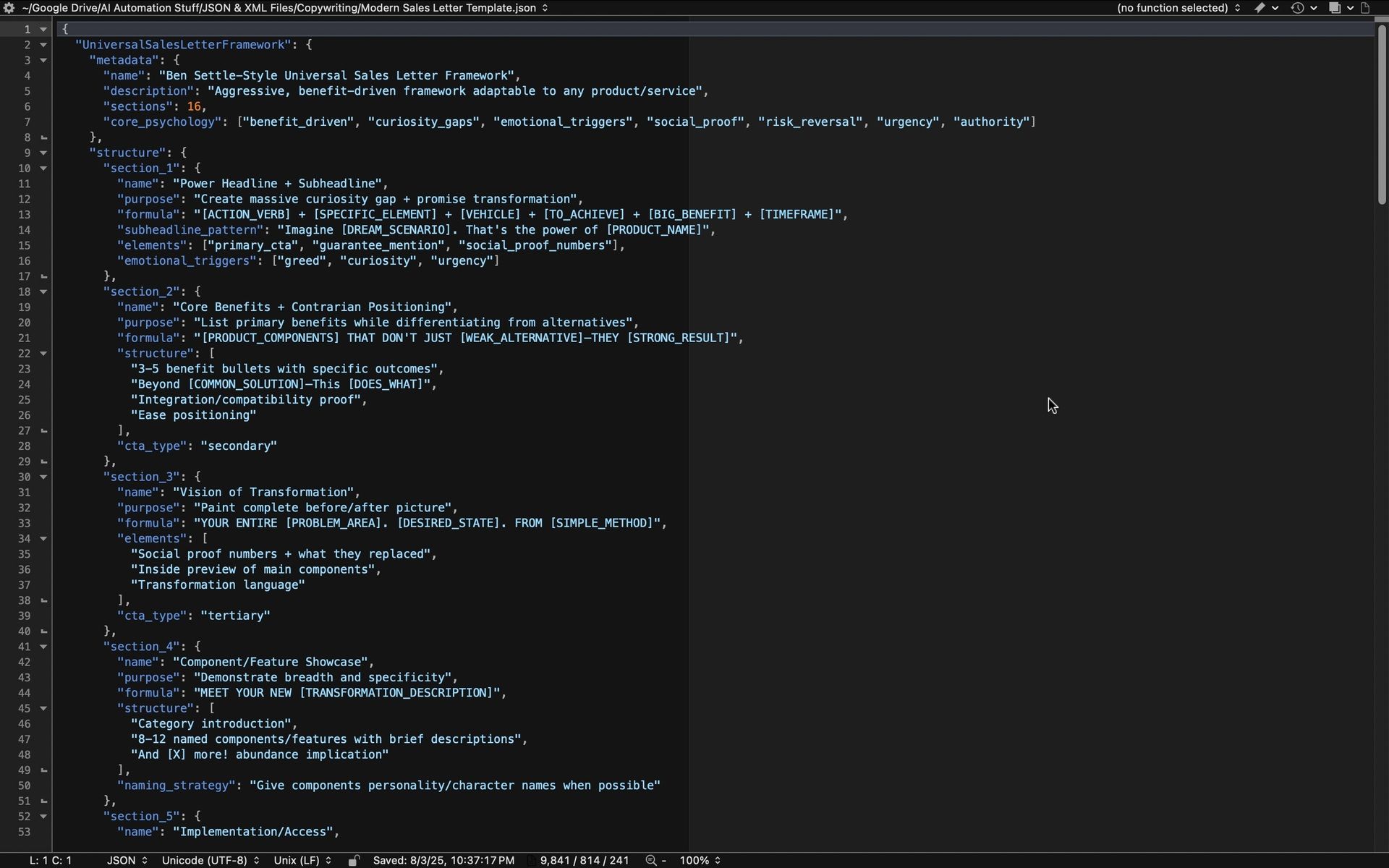Open the function popup (no function selected)
The width and height of the screenshot is (1389, 868).
coord(1178,8)
